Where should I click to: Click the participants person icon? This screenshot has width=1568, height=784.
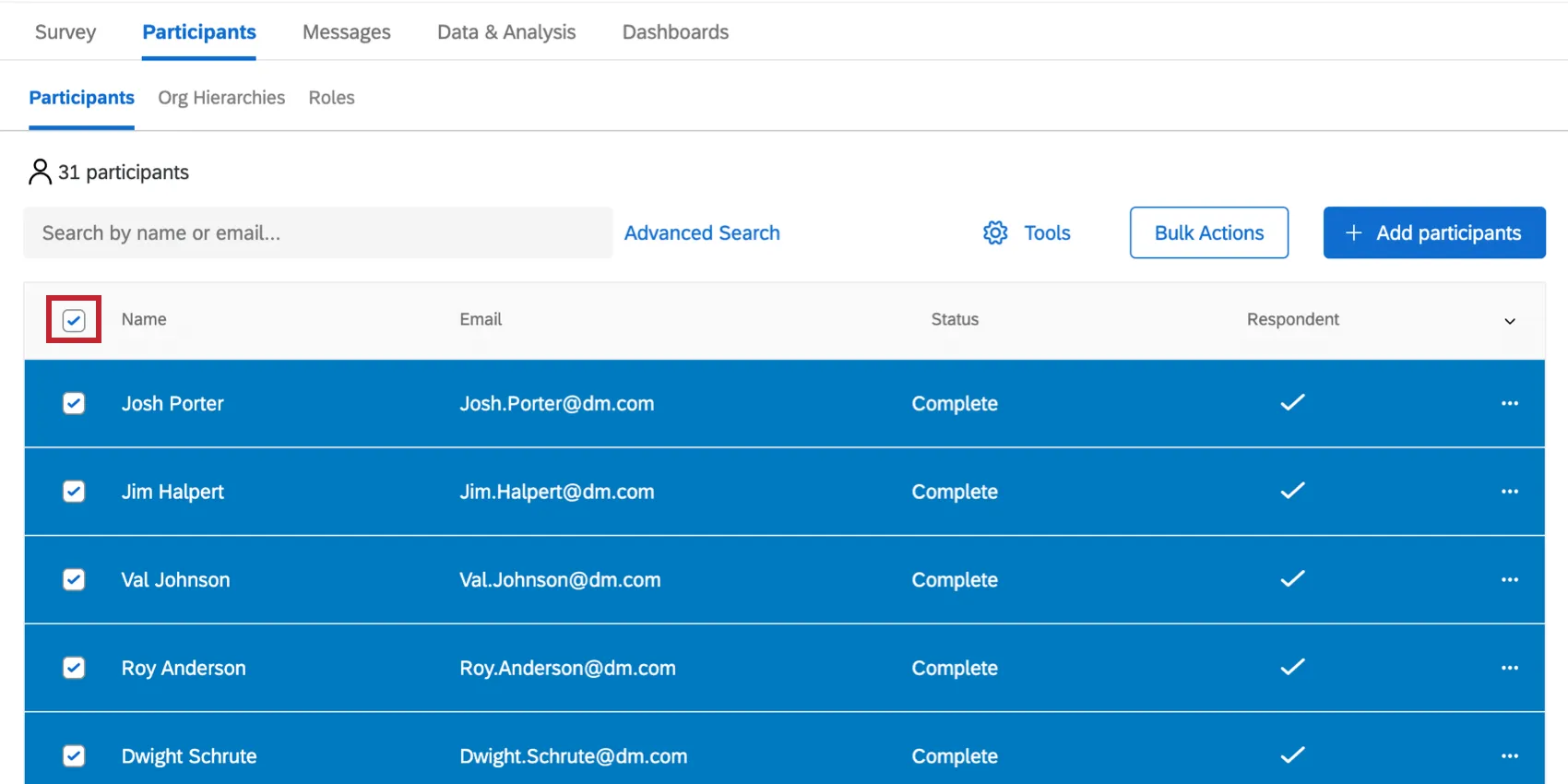[40, 172]
